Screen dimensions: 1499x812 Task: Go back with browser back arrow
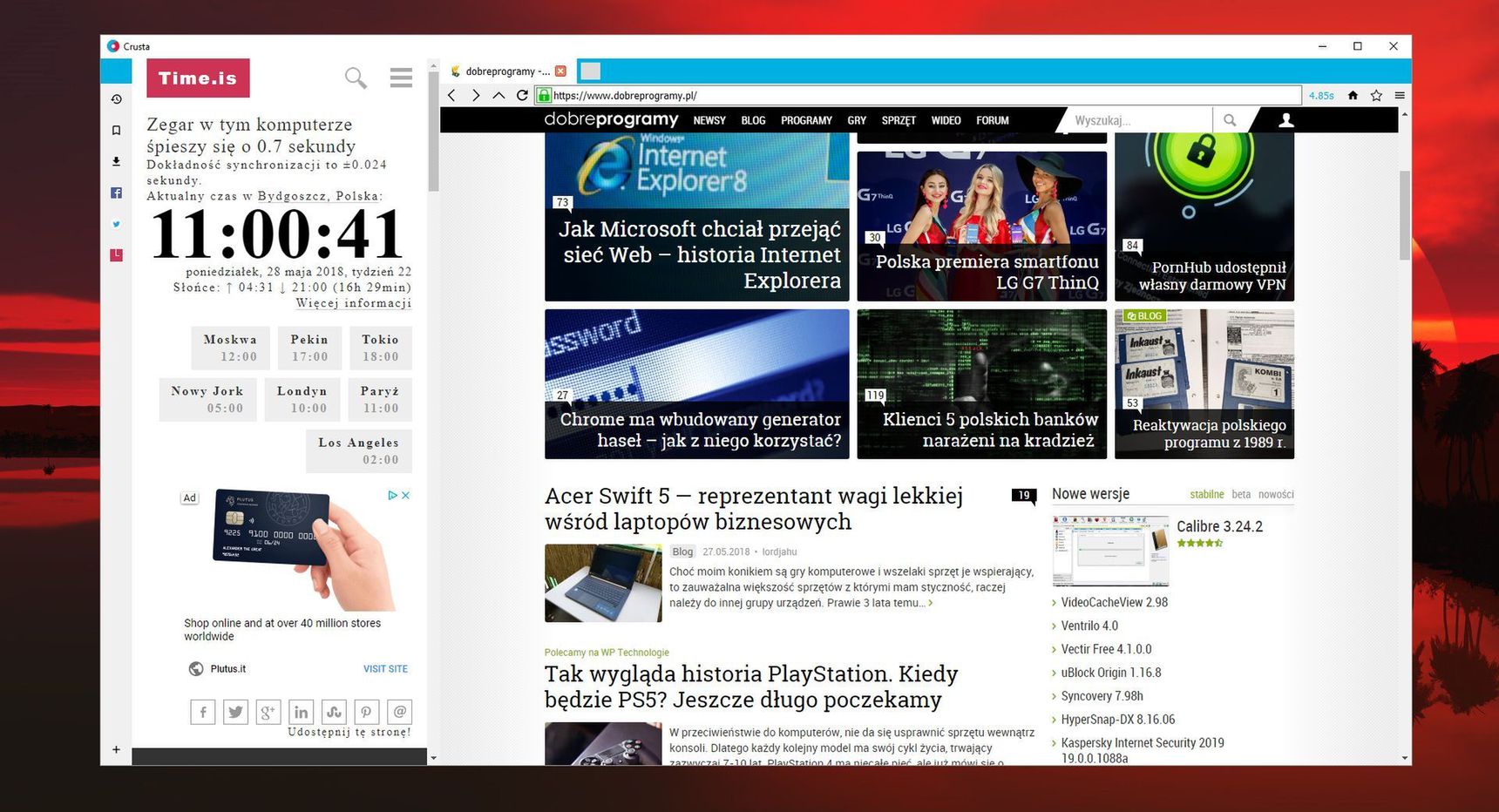coord(451,96)
